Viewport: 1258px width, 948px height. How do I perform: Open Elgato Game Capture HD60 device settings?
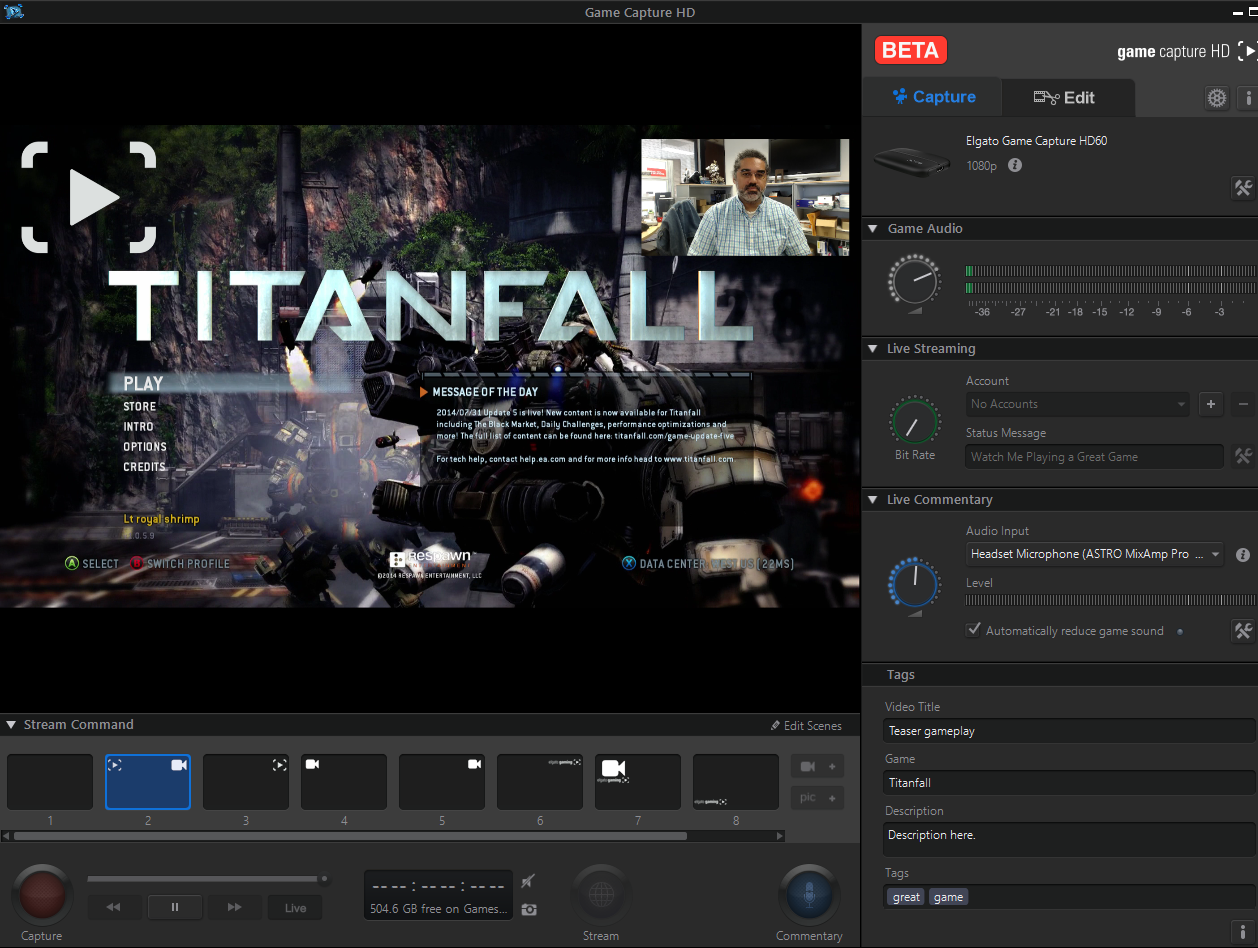[x=1243, y=188]
